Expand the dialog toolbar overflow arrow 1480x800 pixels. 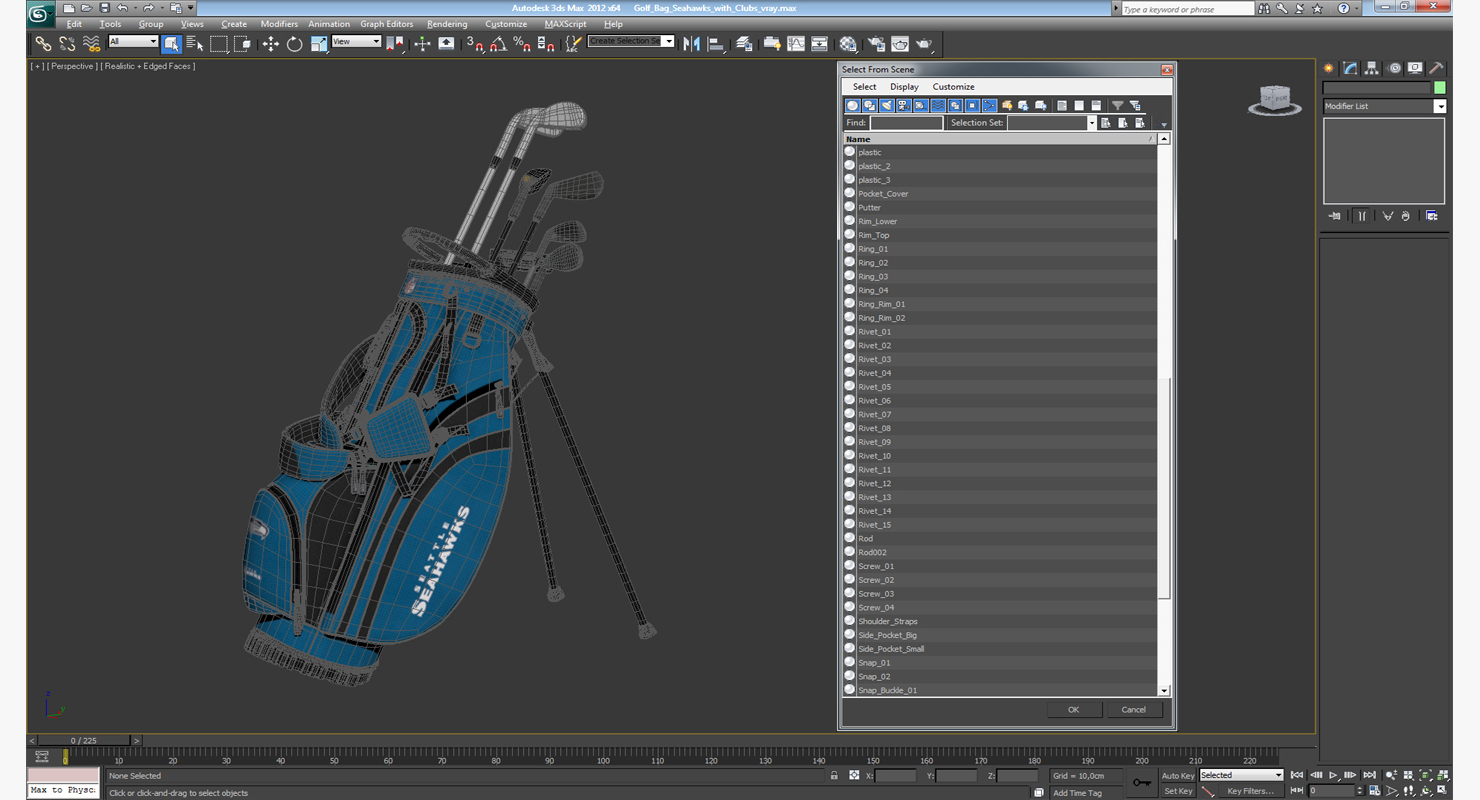click(x=1164, y=124)
